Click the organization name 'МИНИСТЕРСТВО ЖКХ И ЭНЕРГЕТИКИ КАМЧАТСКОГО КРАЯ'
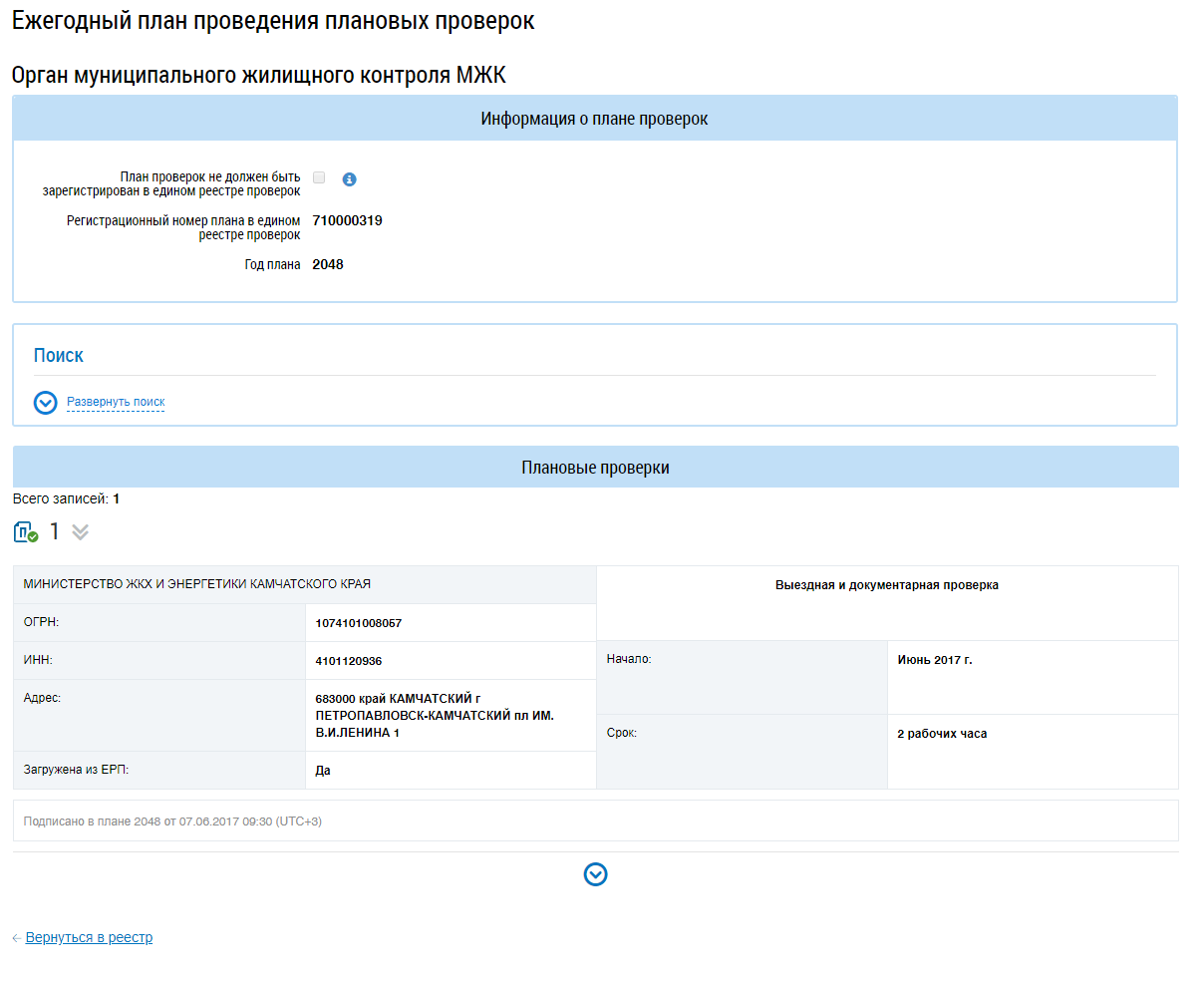 tap(197, 584)
